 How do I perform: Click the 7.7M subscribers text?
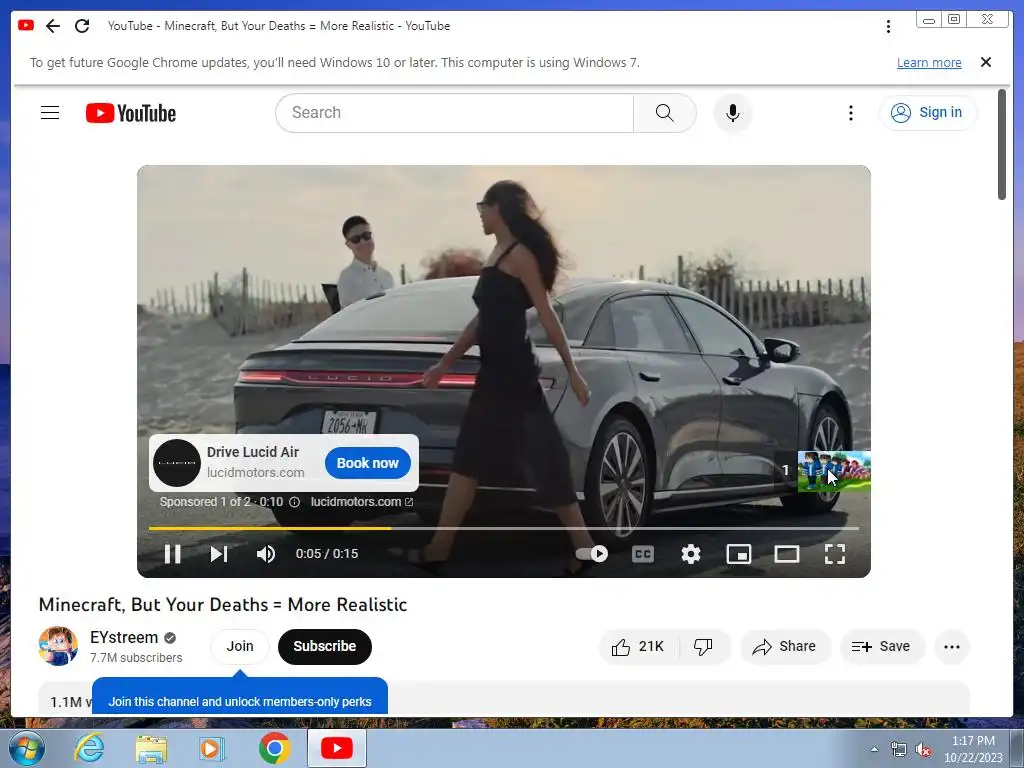pos(136,658)
